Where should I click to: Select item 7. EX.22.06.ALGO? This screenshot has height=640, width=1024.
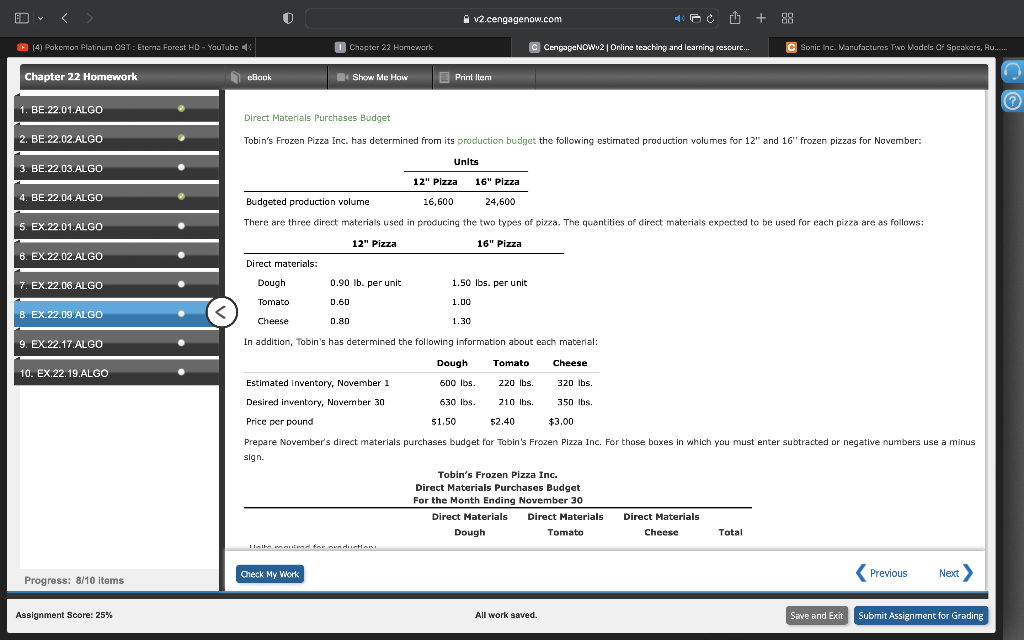[x=116, y=285]
